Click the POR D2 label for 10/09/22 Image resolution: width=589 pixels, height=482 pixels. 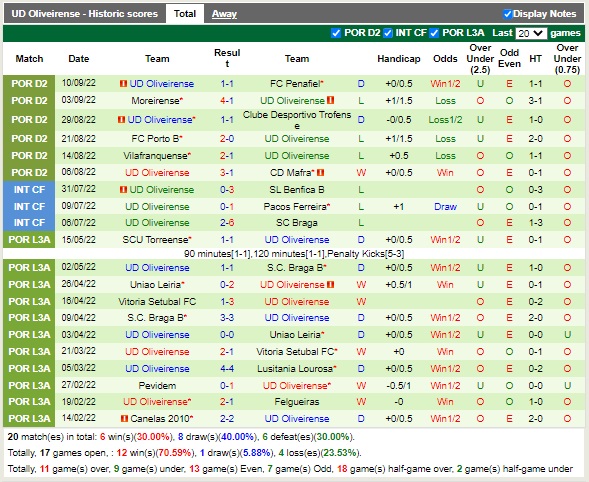coord(29,83)
